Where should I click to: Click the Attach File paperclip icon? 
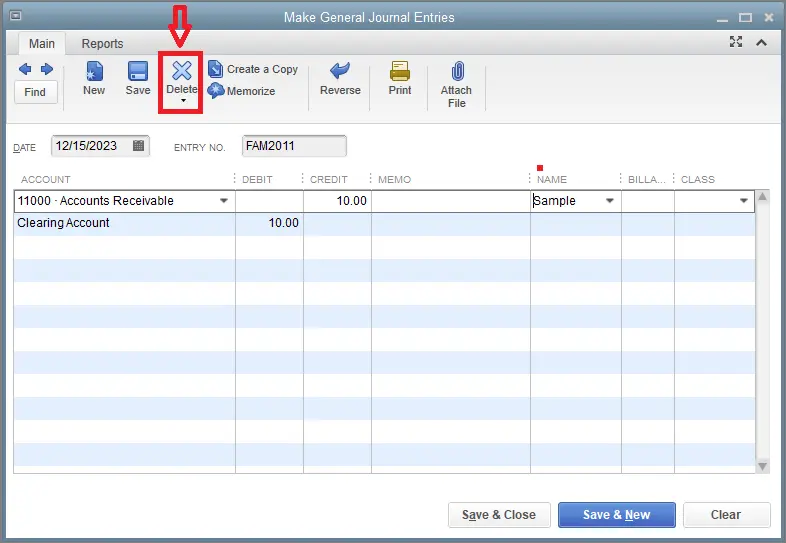point(457,71)
